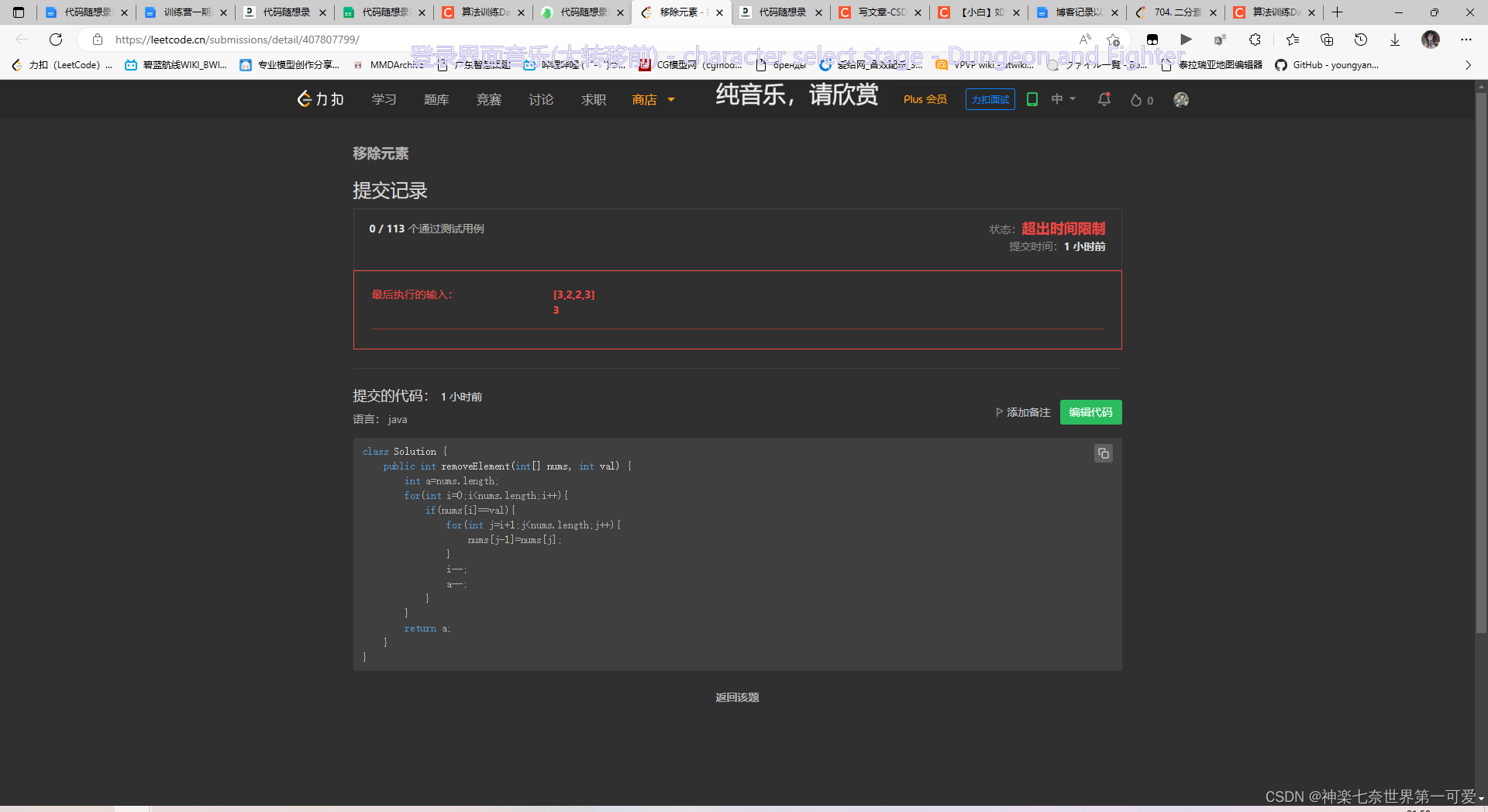Add this page to favorites star icon
Image resolution: width=1488 pixels, height=812 pixels.
click(x=1114, y=40)
